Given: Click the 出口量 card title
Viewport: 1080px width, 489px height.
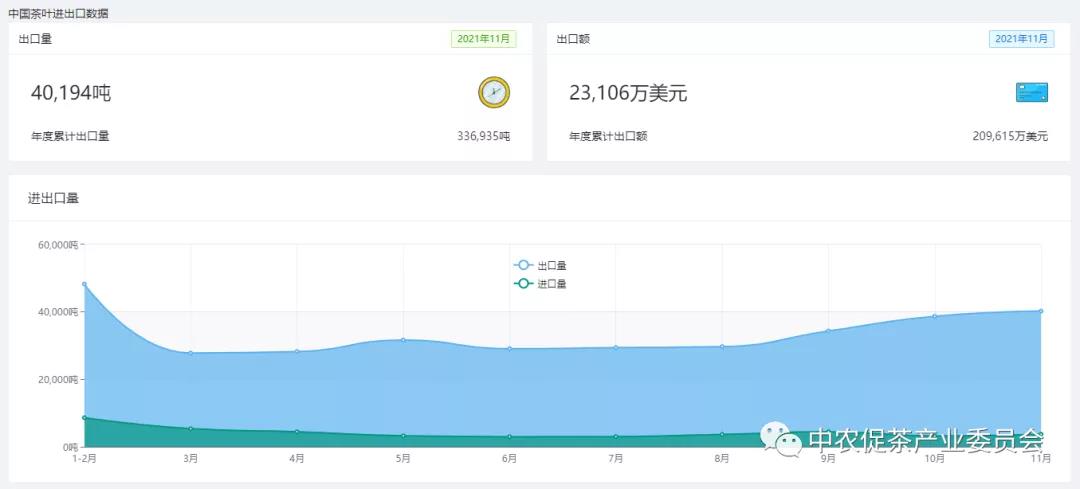Looking at the screenshot, I should click(x=35, y=39).
